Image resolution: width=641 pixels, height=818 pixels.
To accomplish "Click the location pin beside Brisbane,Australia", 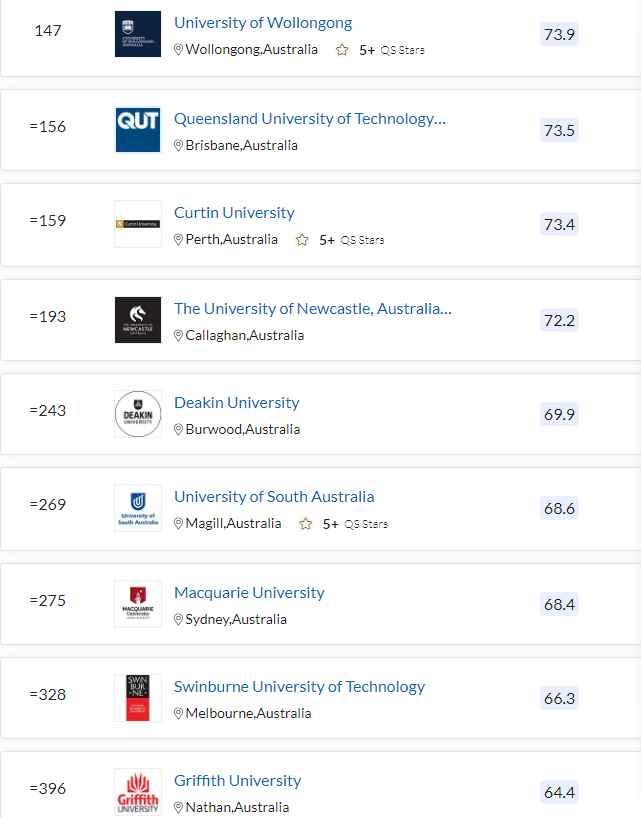I will pos(178,145).
